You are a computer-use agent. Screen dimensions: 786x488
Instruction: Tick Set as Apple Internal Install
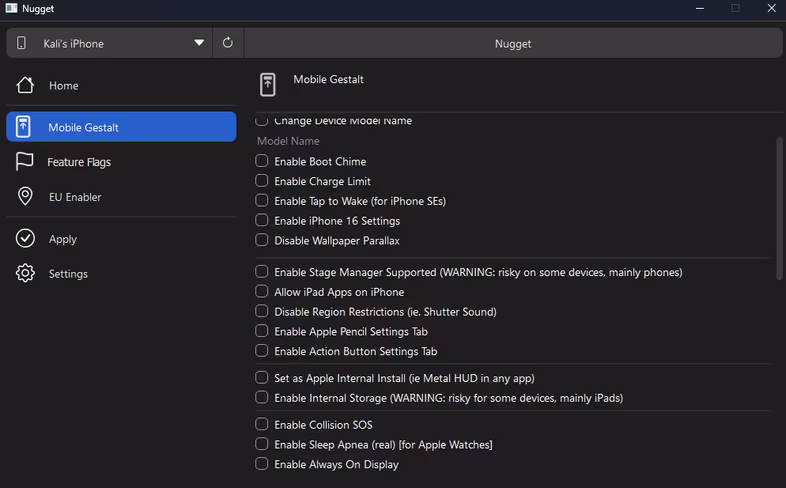262,377
